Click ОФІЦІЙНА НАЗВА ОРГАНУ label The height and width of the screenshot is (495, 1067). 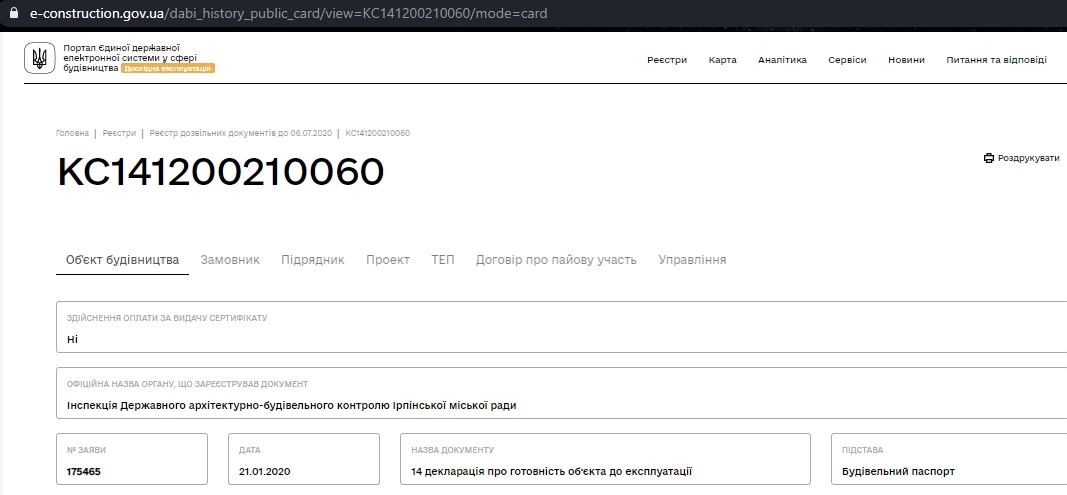(x=187, y=384)
